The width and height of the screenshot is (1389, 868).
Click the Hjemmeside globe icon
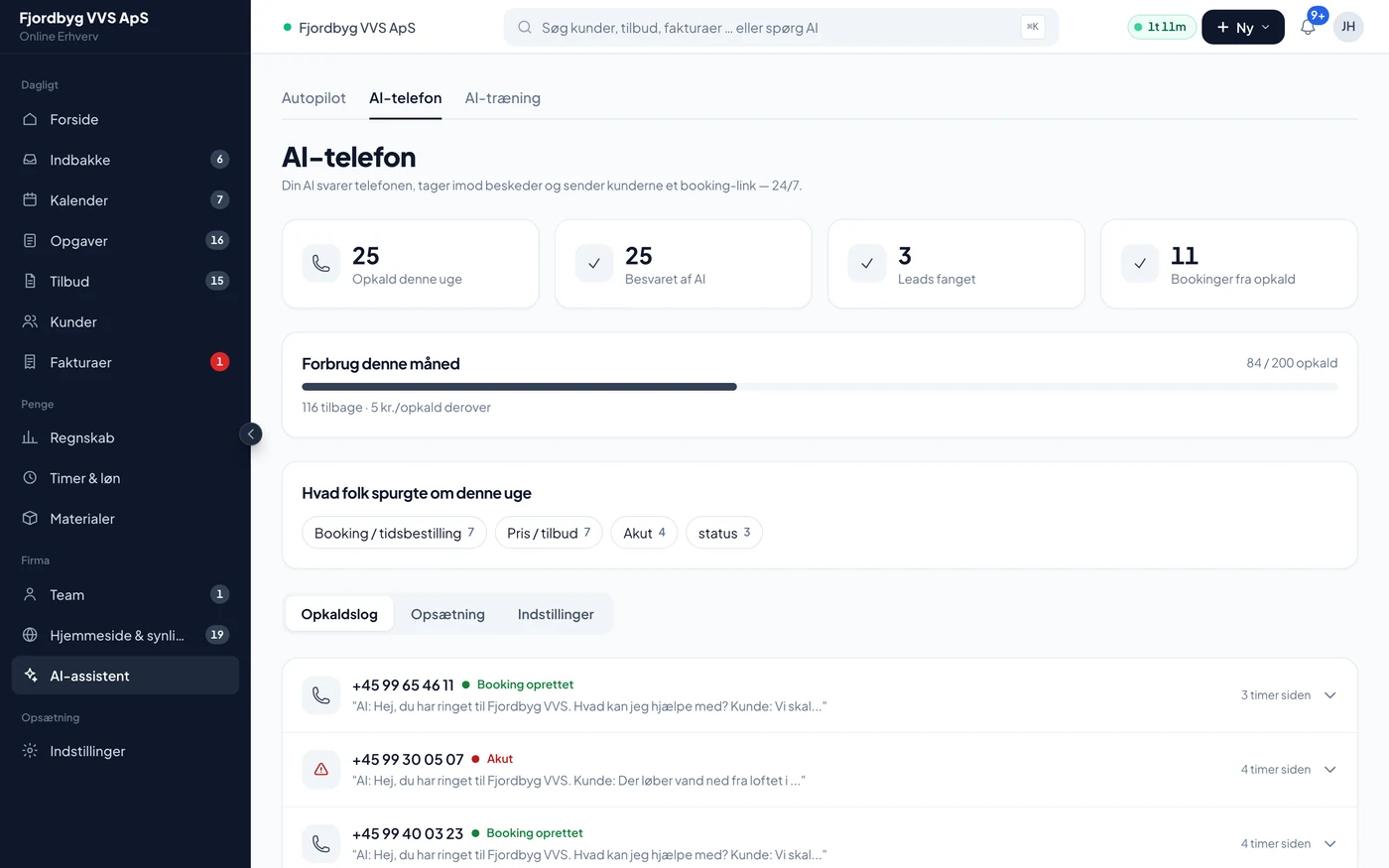click(30, 636)
